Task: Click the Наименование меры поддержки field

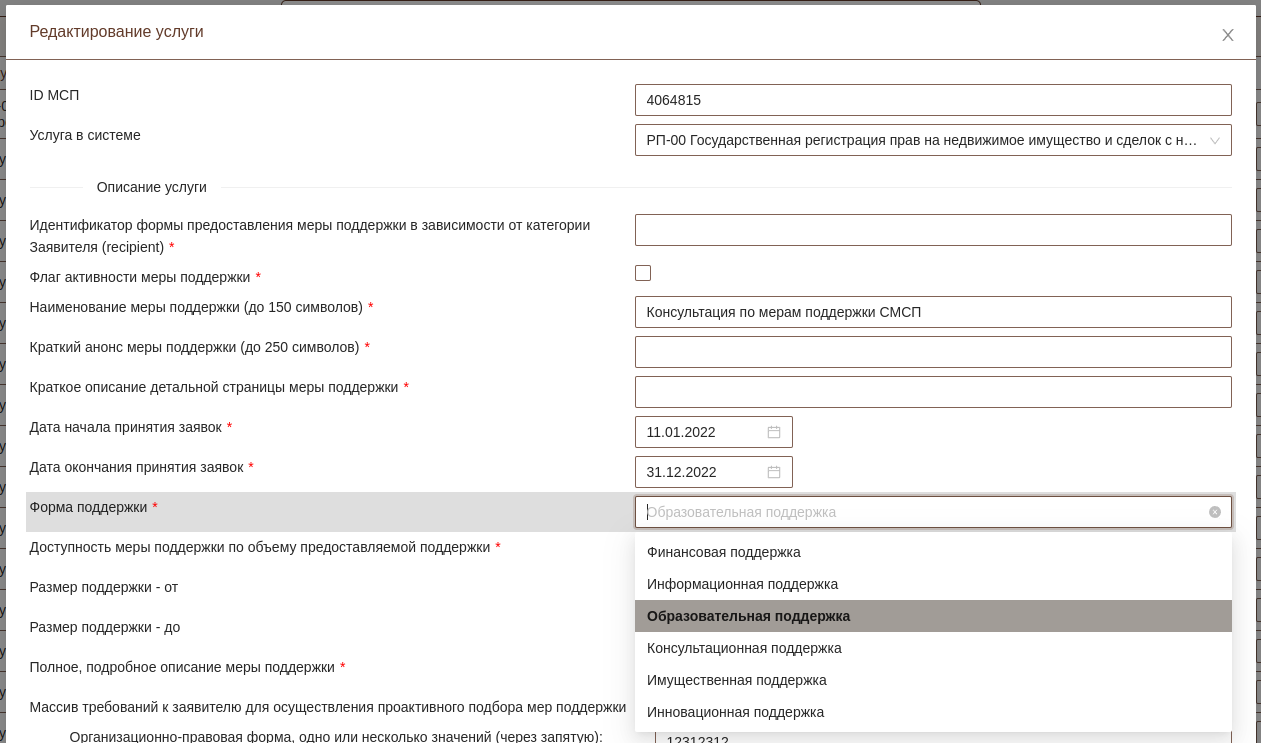Action: tap(932, 312)
